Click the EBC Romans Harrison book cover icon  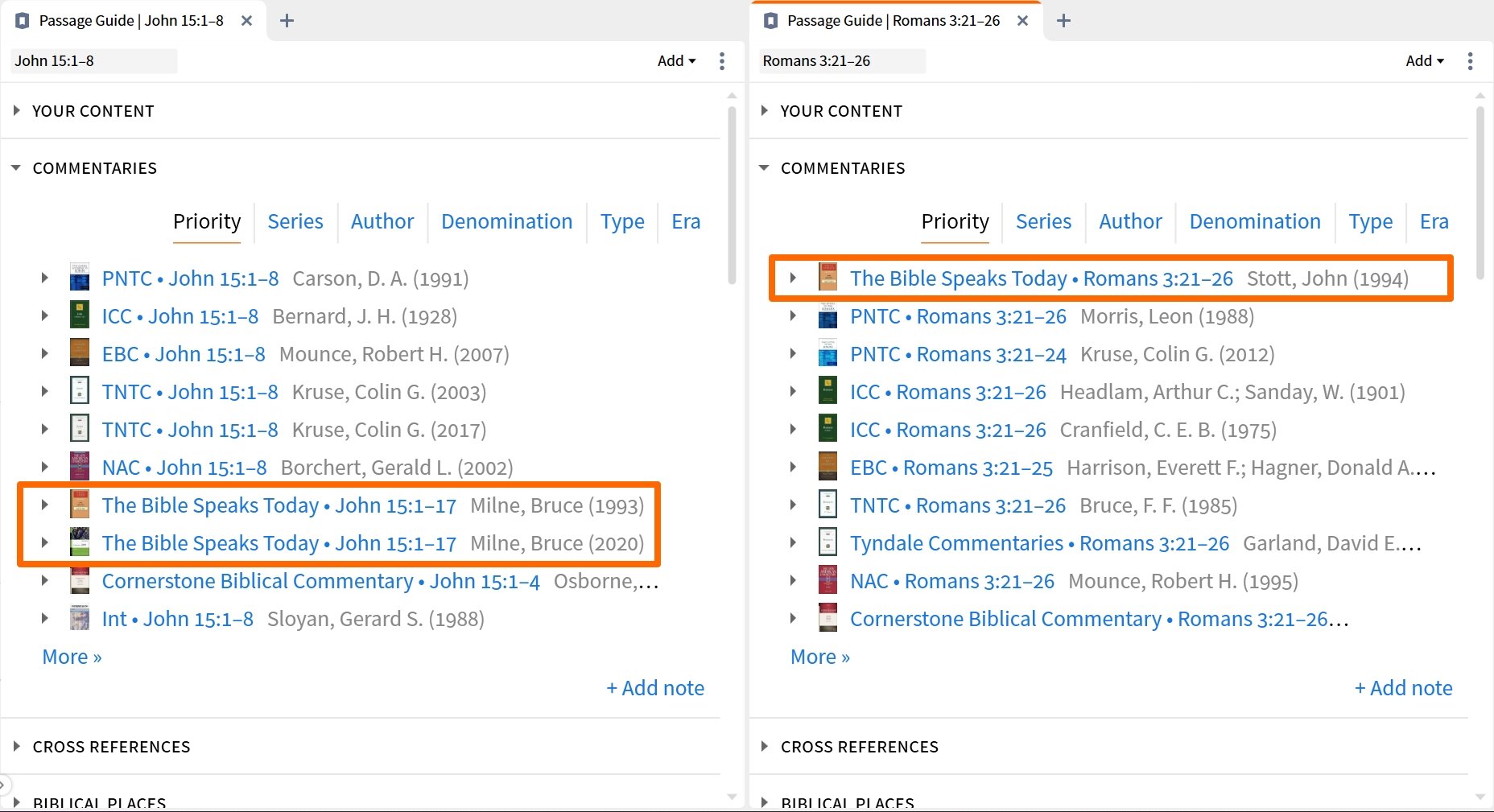828,468
